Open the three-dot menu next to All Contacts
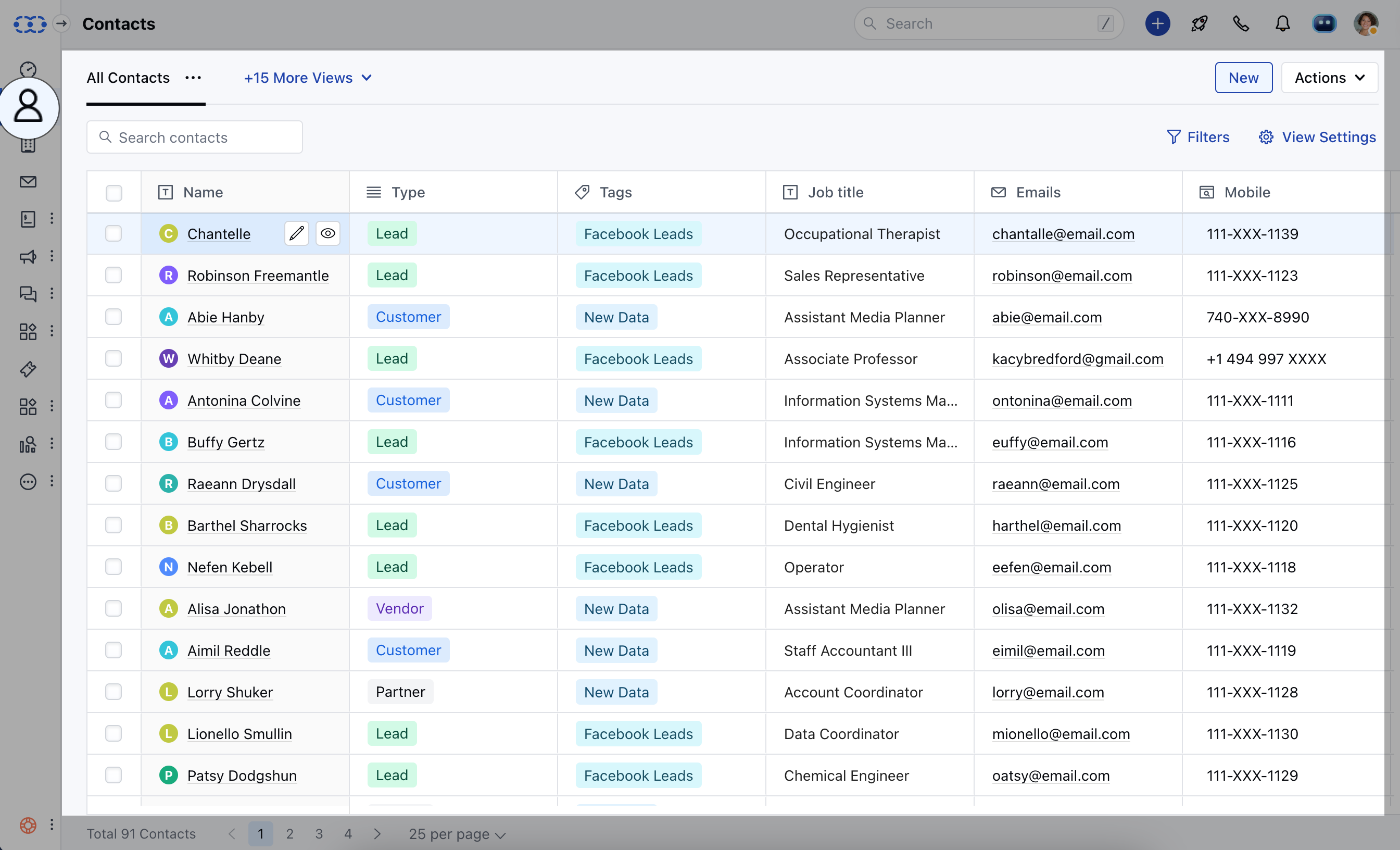Image resolution: width=1400 pixels, height=850 pixels. tap(193, 78)
